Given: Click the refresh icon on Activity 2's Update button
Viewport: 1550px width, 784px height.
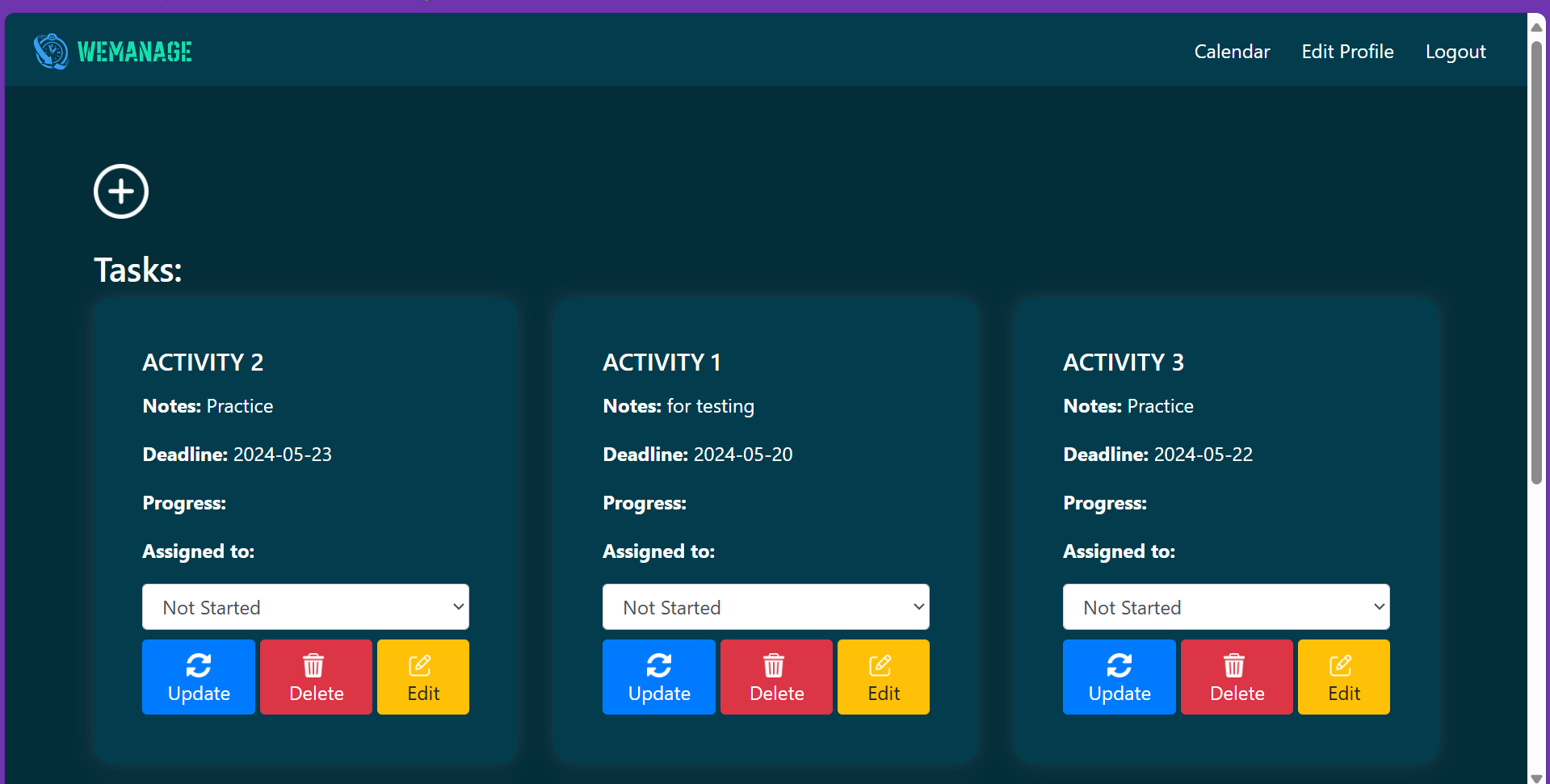Looking at the screenshot, I should pos(199,665).
